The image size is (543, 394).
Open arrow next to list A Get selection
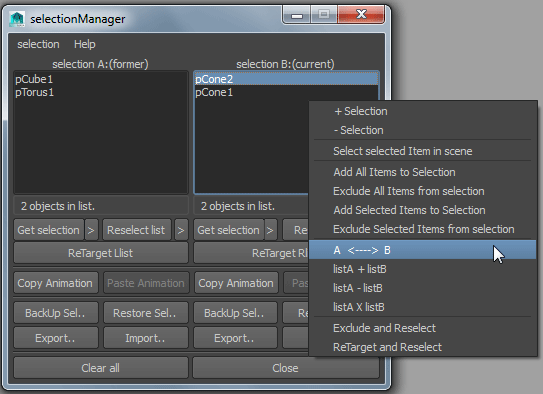[x=91, y=230]
